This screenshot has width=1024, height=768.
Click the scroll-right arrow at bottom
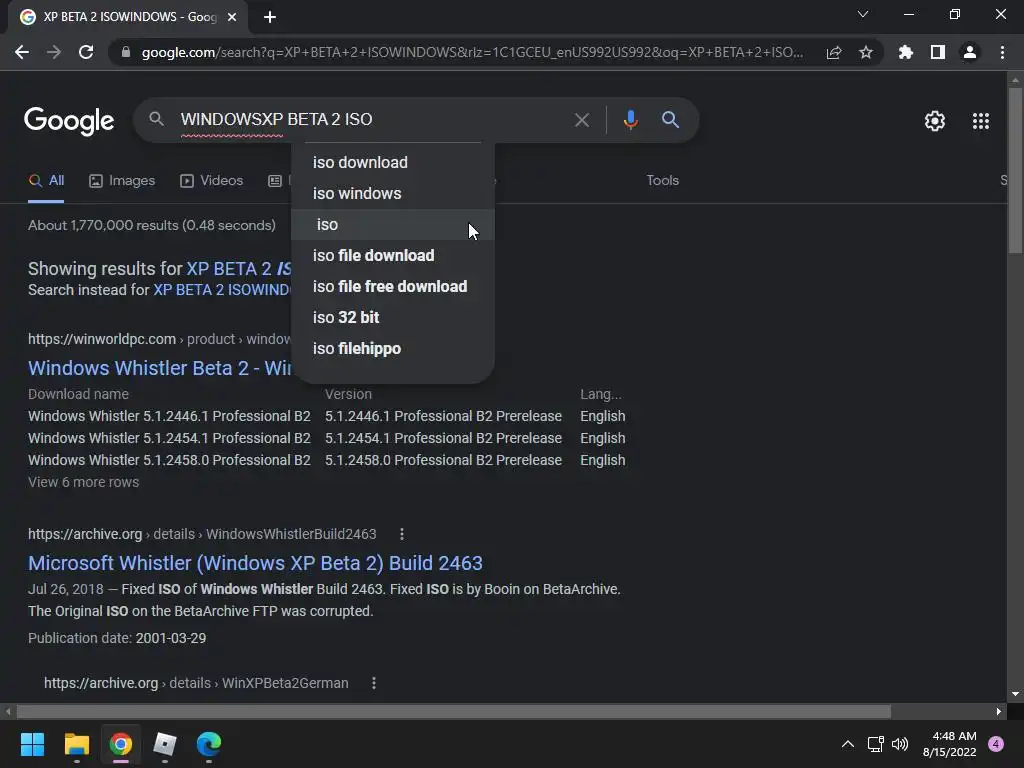click(x=999, y=711)
